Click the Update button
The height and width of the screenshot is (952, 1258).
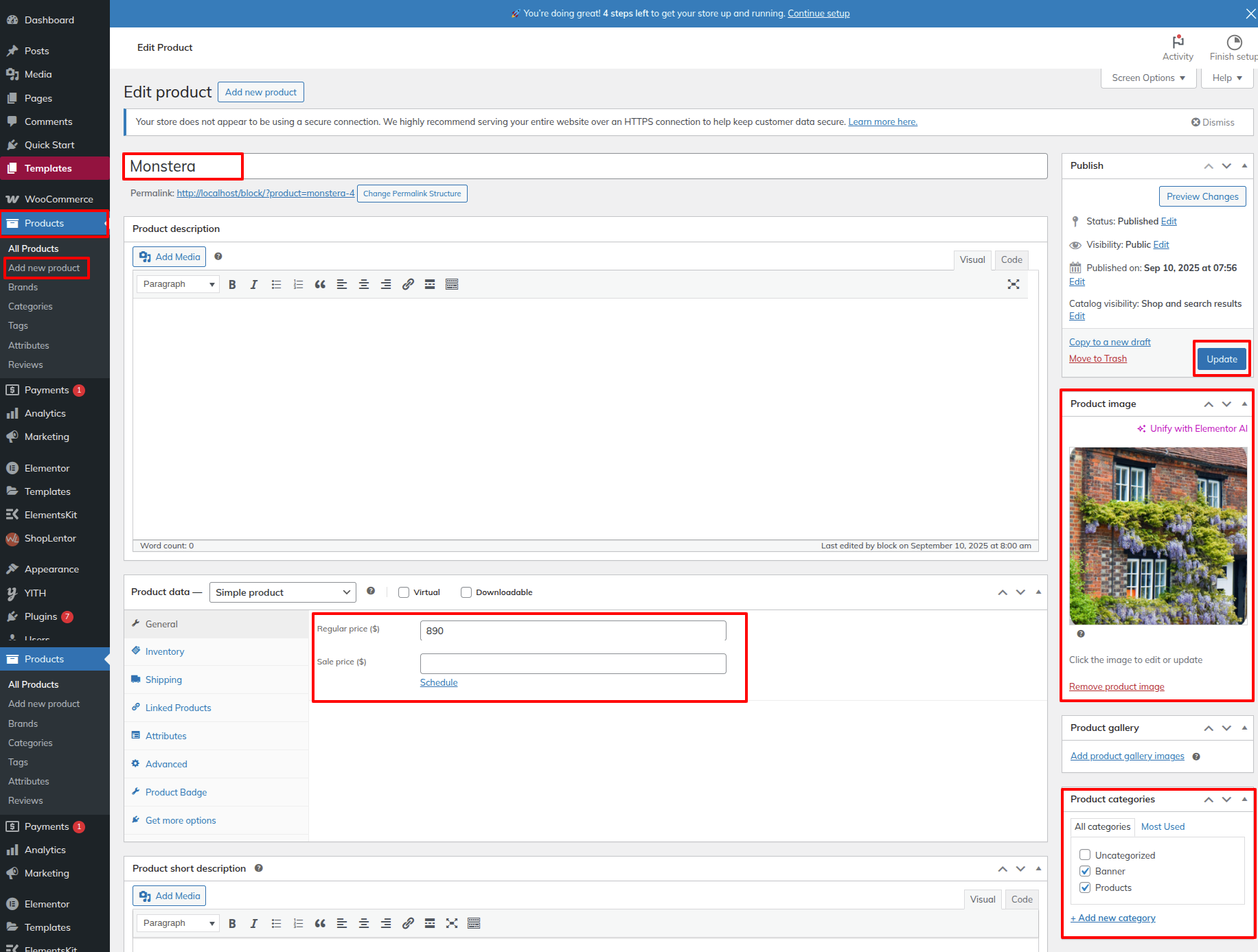click(x=1222, y=359)
